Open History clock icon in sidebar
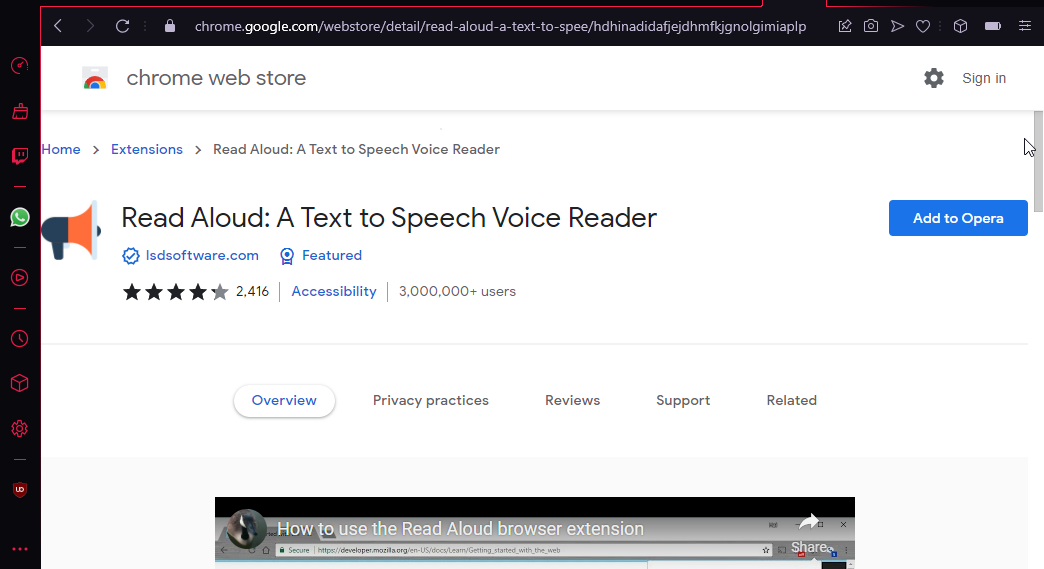Viewport: 1044px width, 569px height. (x=20, y=339)
